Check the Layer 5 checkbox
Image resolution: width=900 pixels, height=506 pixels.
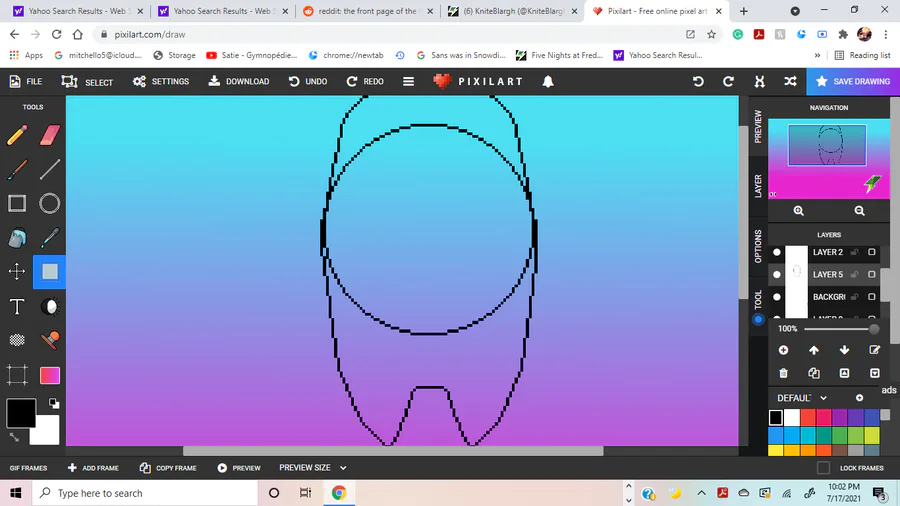click(872, 274)
